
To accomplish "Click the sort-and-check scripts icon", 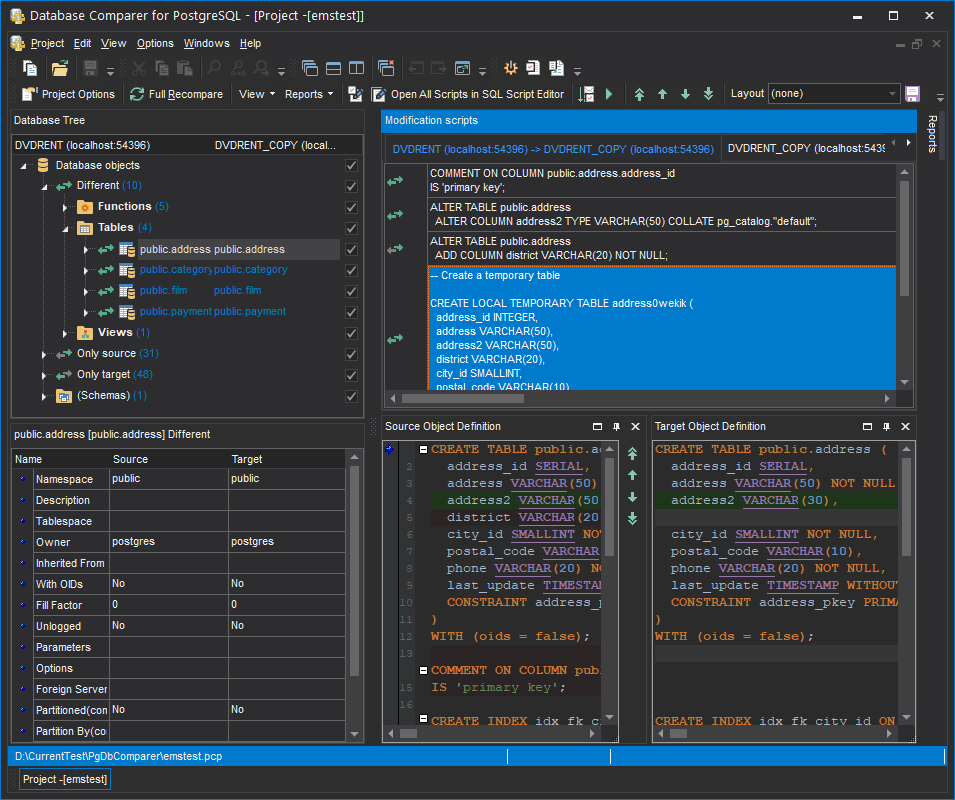I will 587,94.
